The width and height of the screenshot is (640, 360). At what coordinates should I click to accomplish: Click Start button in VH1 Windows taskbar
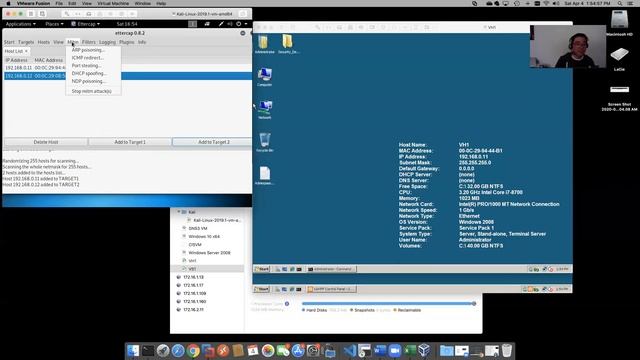point(262,269)
